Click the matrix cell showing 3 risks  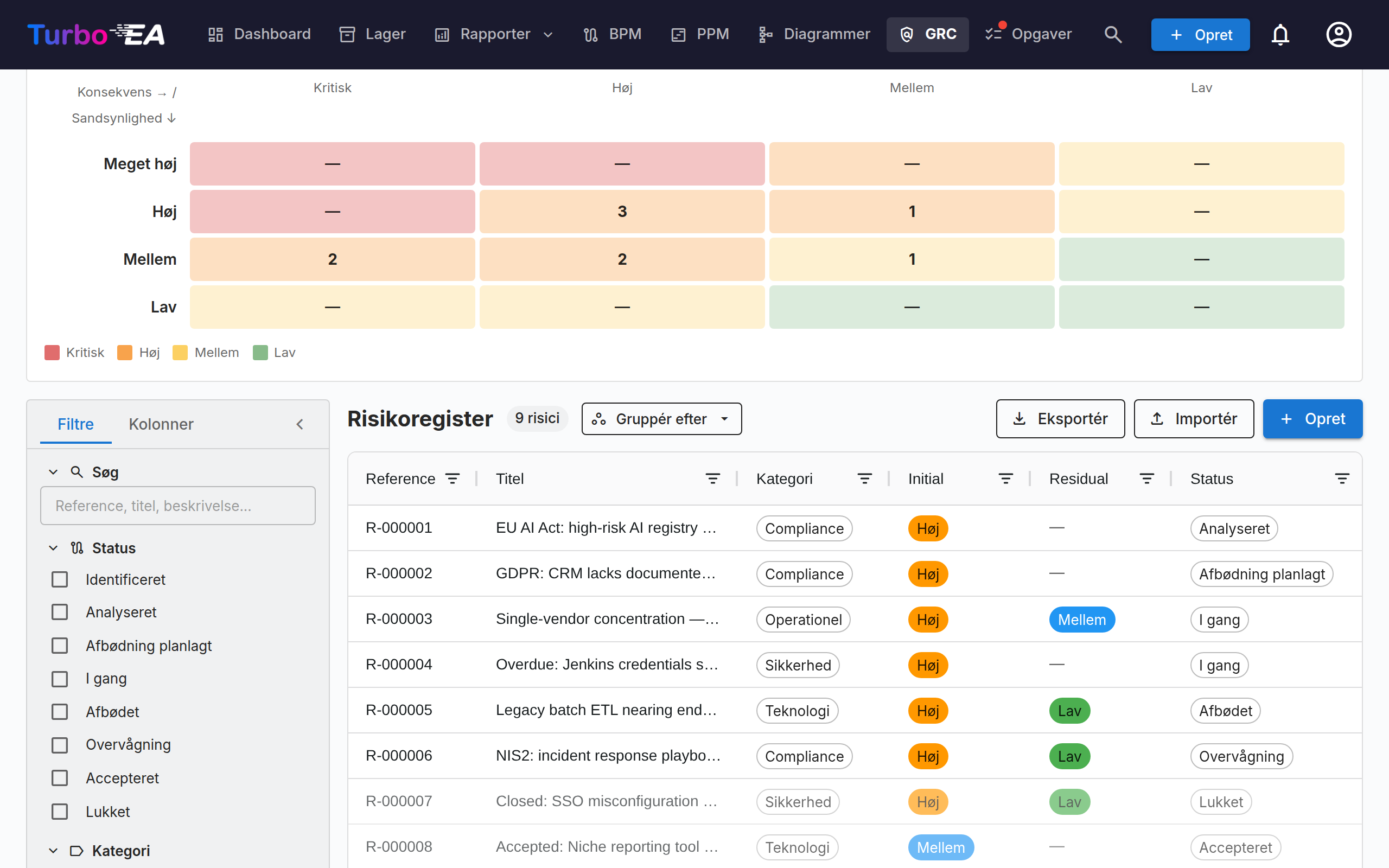coord(622,212)
